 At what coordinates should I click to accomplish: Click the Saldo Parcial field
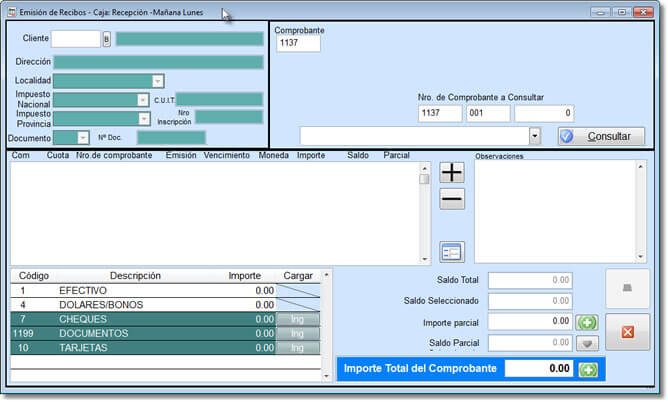pos(530,343)
